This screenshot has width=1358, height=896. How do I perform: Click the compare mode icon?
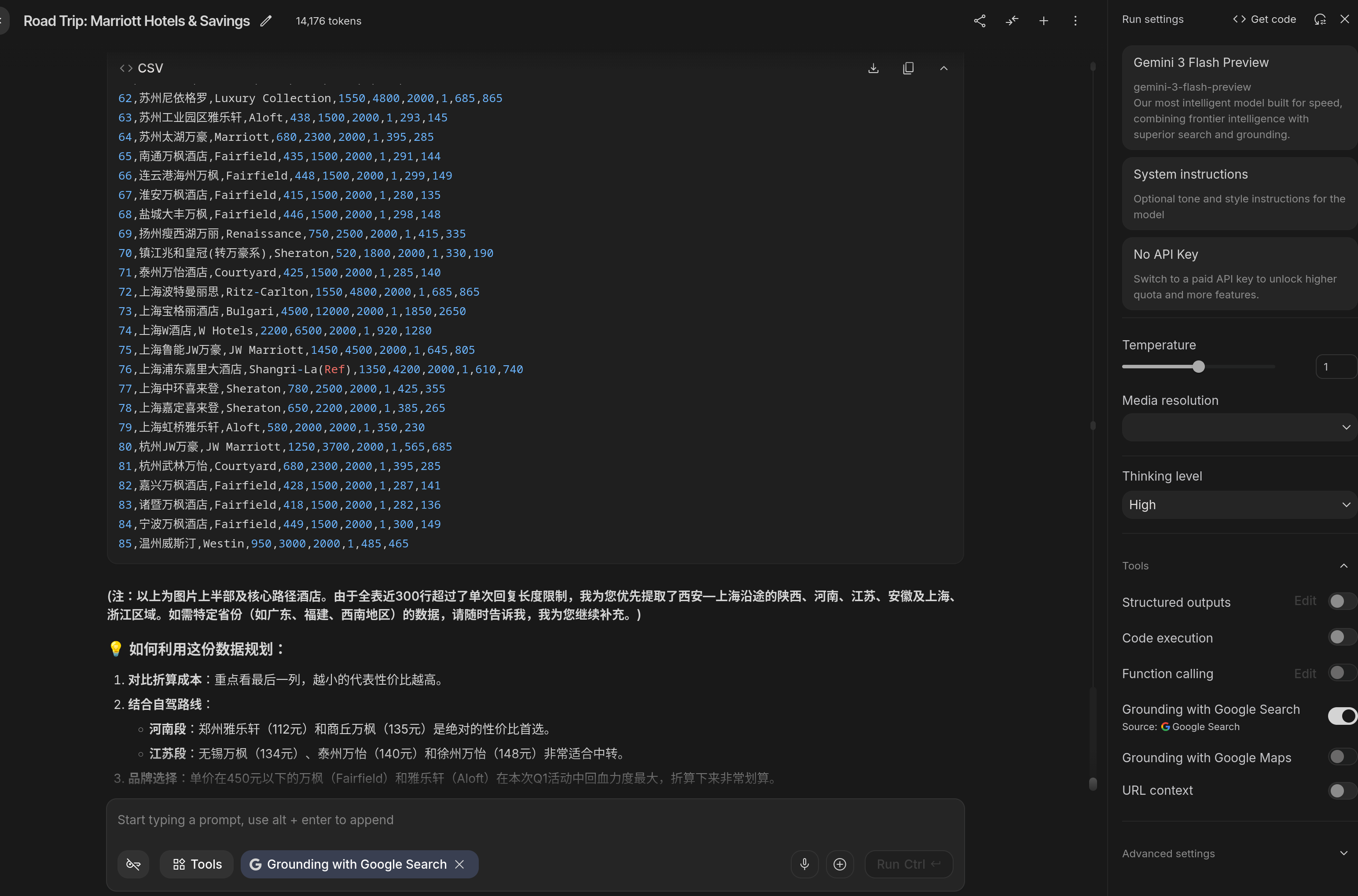pos(1012,21)
